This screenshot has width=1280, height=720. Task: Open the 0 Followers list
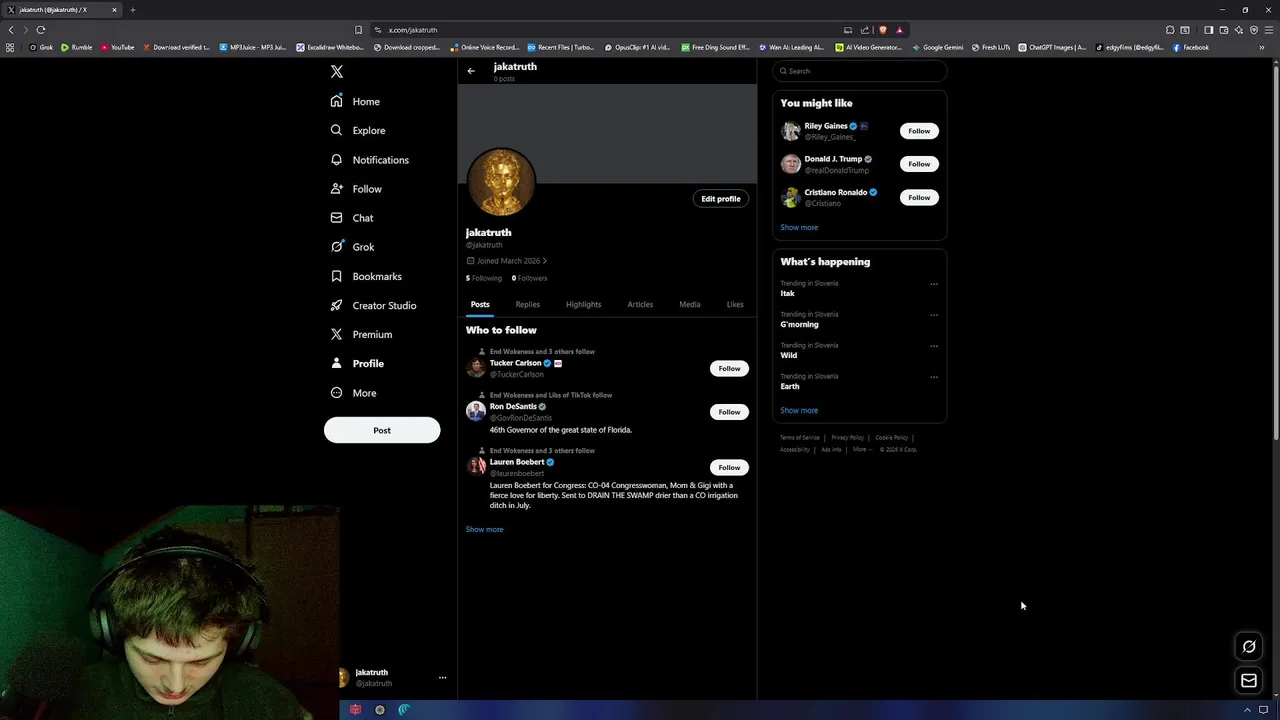530,278
